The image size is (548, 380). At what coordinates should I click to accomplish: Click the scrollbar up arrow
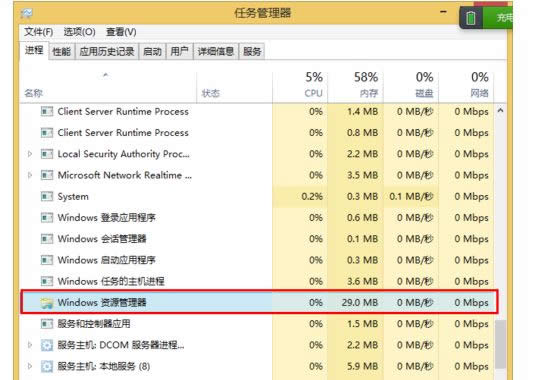(500, 111)
